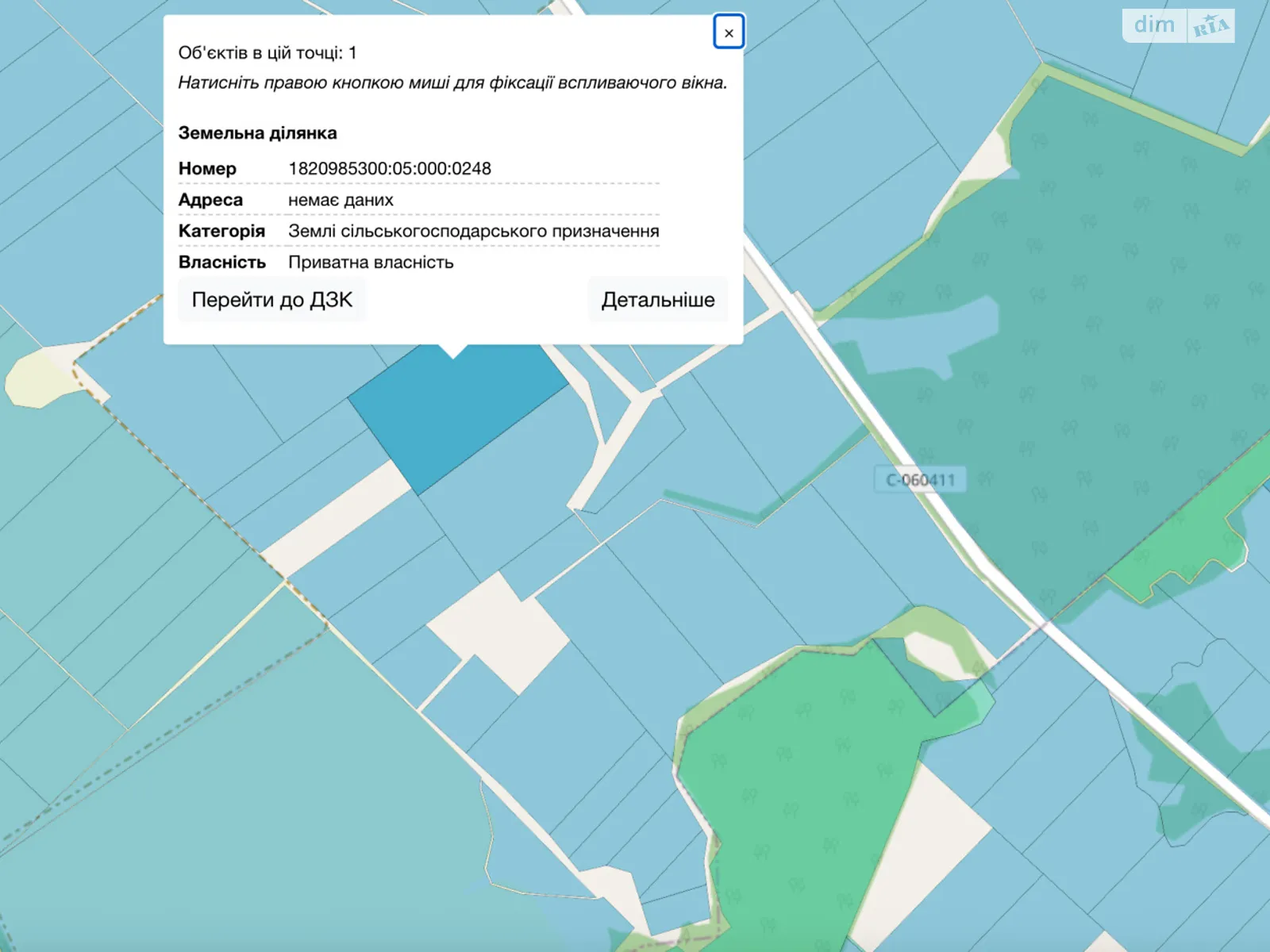Click the parcel number 1820985300:05:000:0248

pos(389,168)
